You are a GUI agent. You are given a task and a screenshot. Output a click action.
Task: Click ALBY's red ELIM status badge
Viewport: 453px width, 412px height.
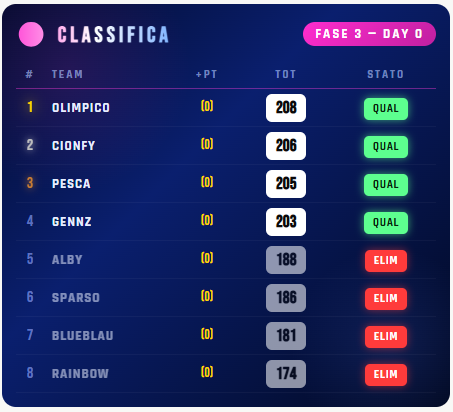tap(386, 261)
